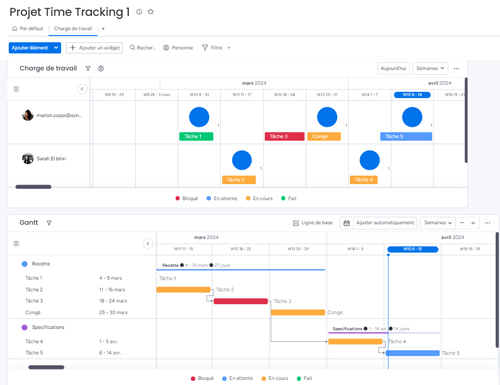Open the Gantt calendar icon beside Ajuster automatiquement

[347, 223]
